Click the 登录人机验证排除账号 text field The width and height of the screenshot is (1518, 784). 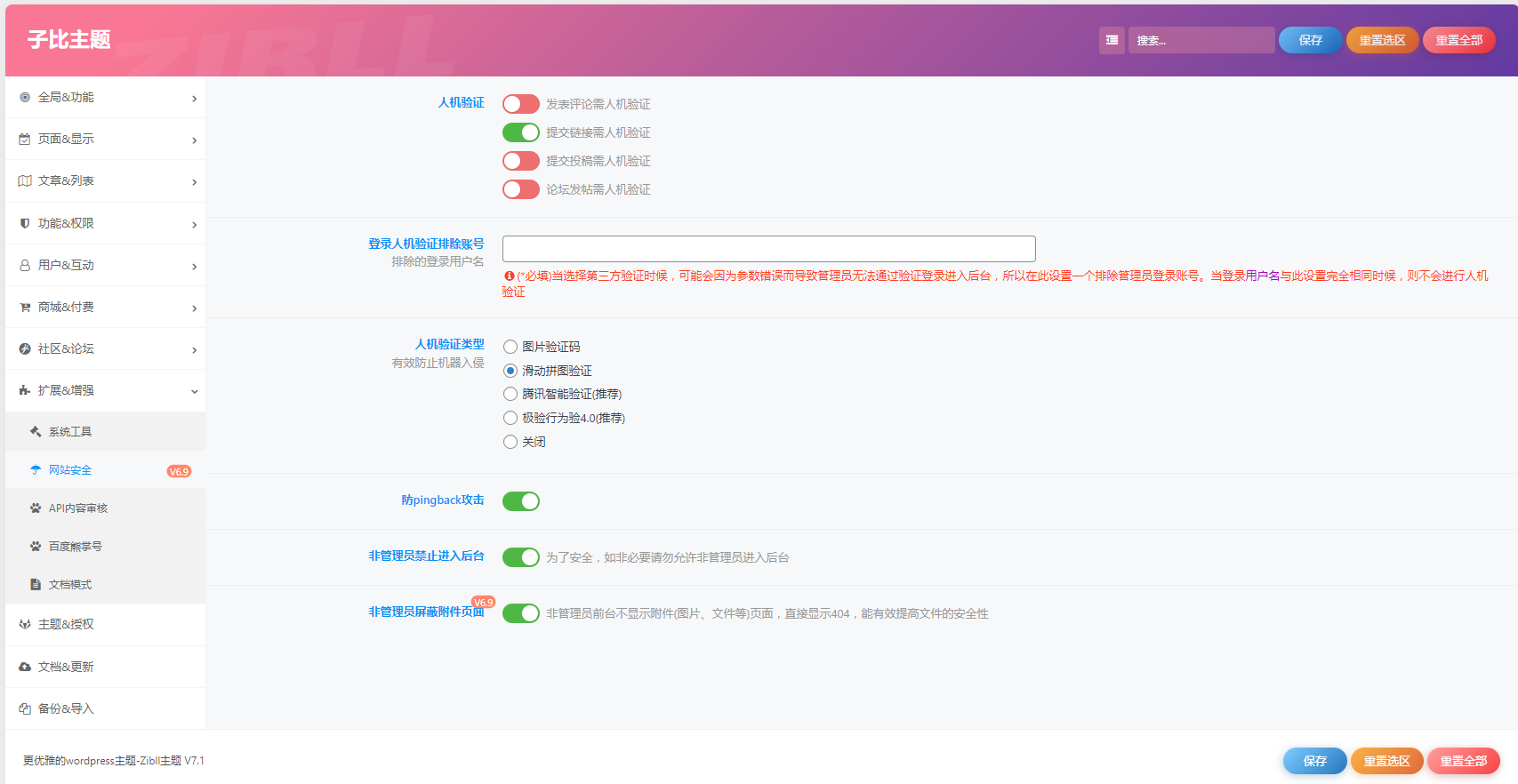click(x=768, y=249)
